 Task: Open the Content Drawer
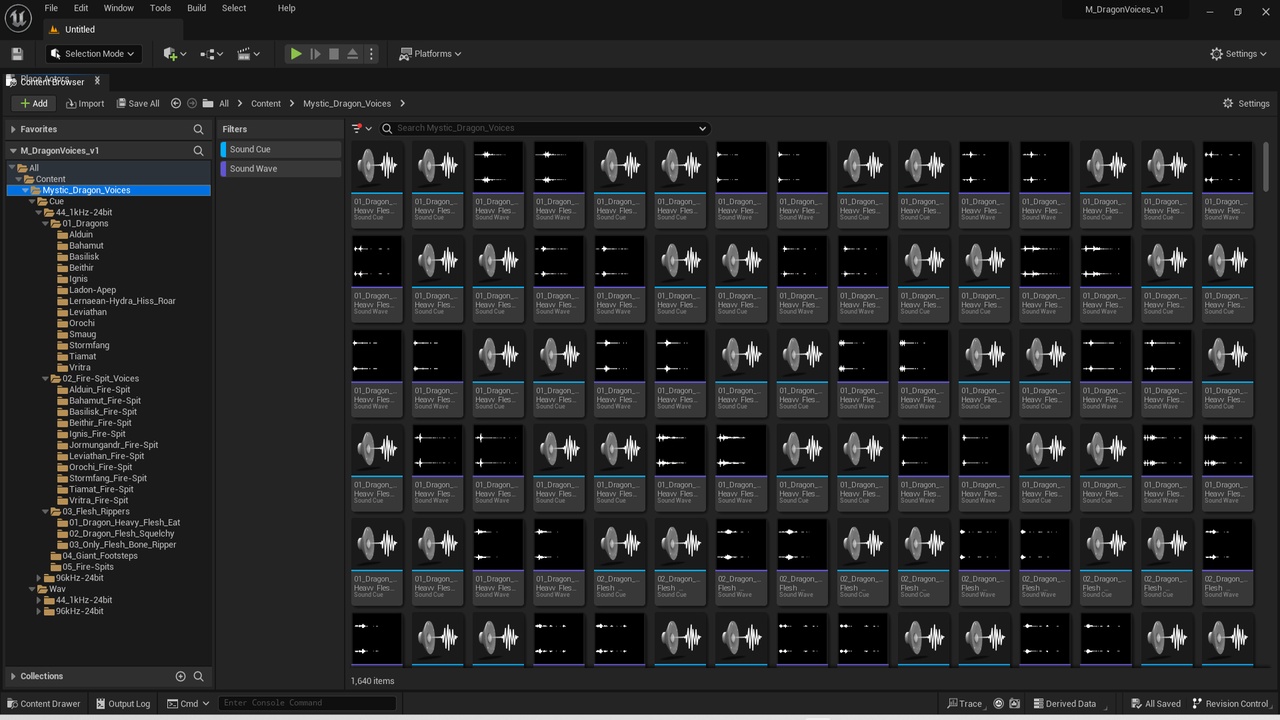[43, 703]
